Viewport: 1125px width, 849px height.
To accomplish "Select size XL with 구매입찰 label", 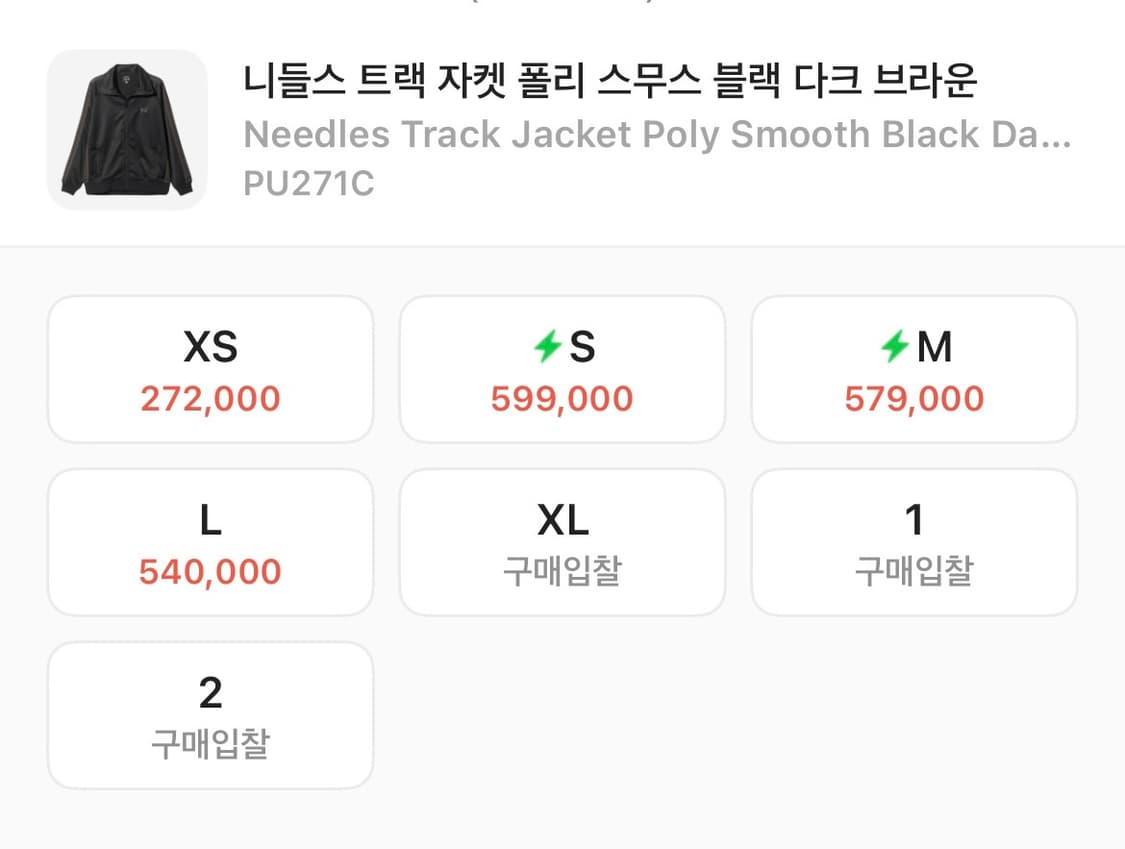I will tap(562, 540).
